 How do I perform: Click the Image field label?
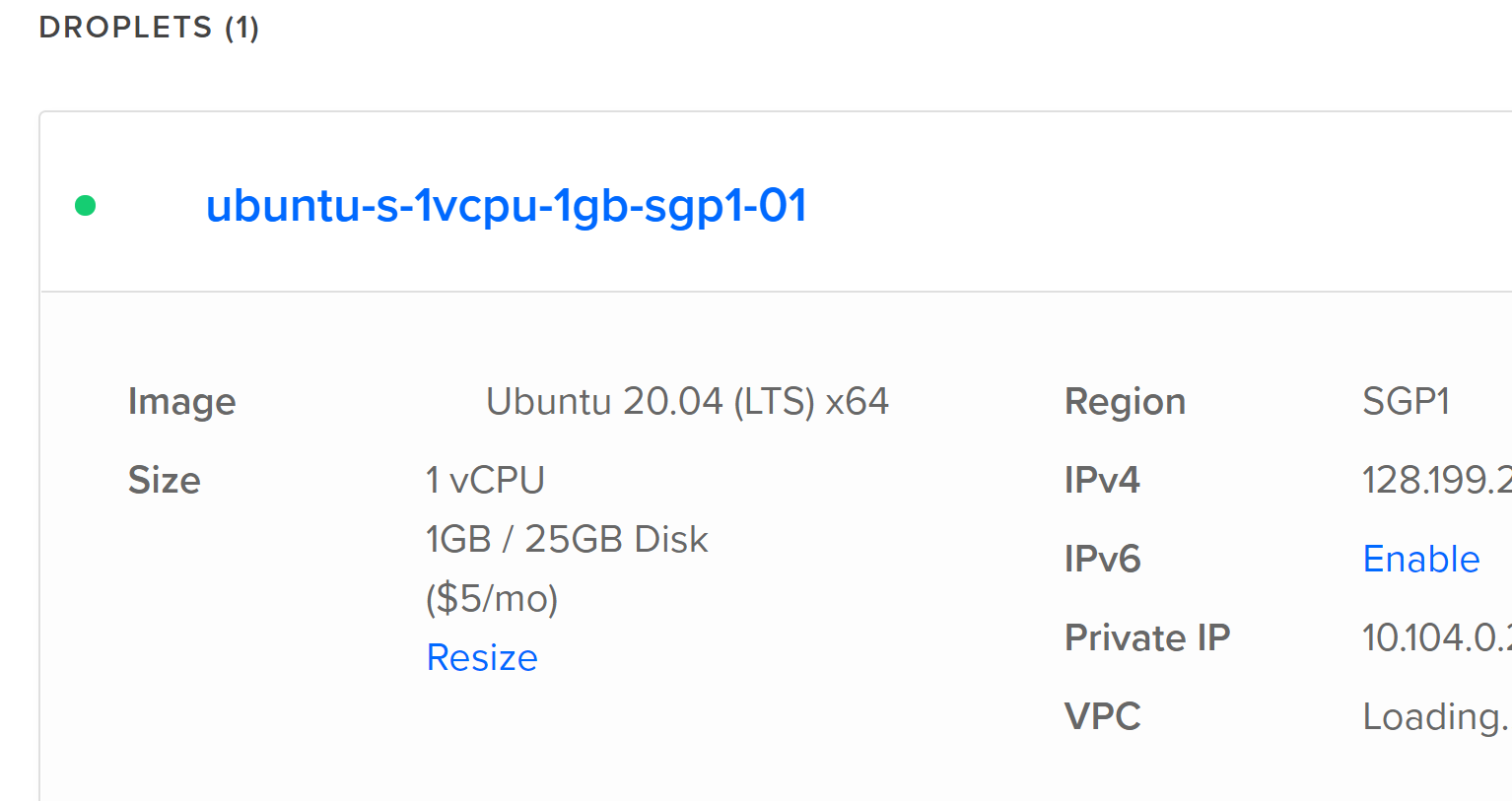coord(182,402)
